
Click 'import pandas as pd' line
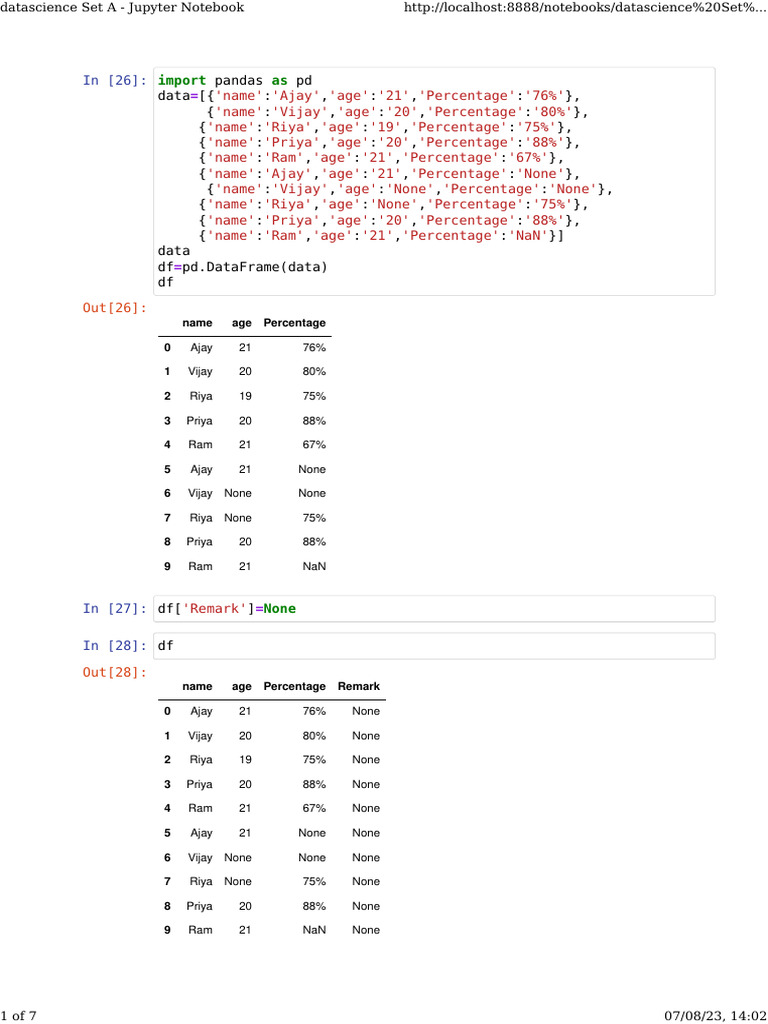[x=235, y=80]
